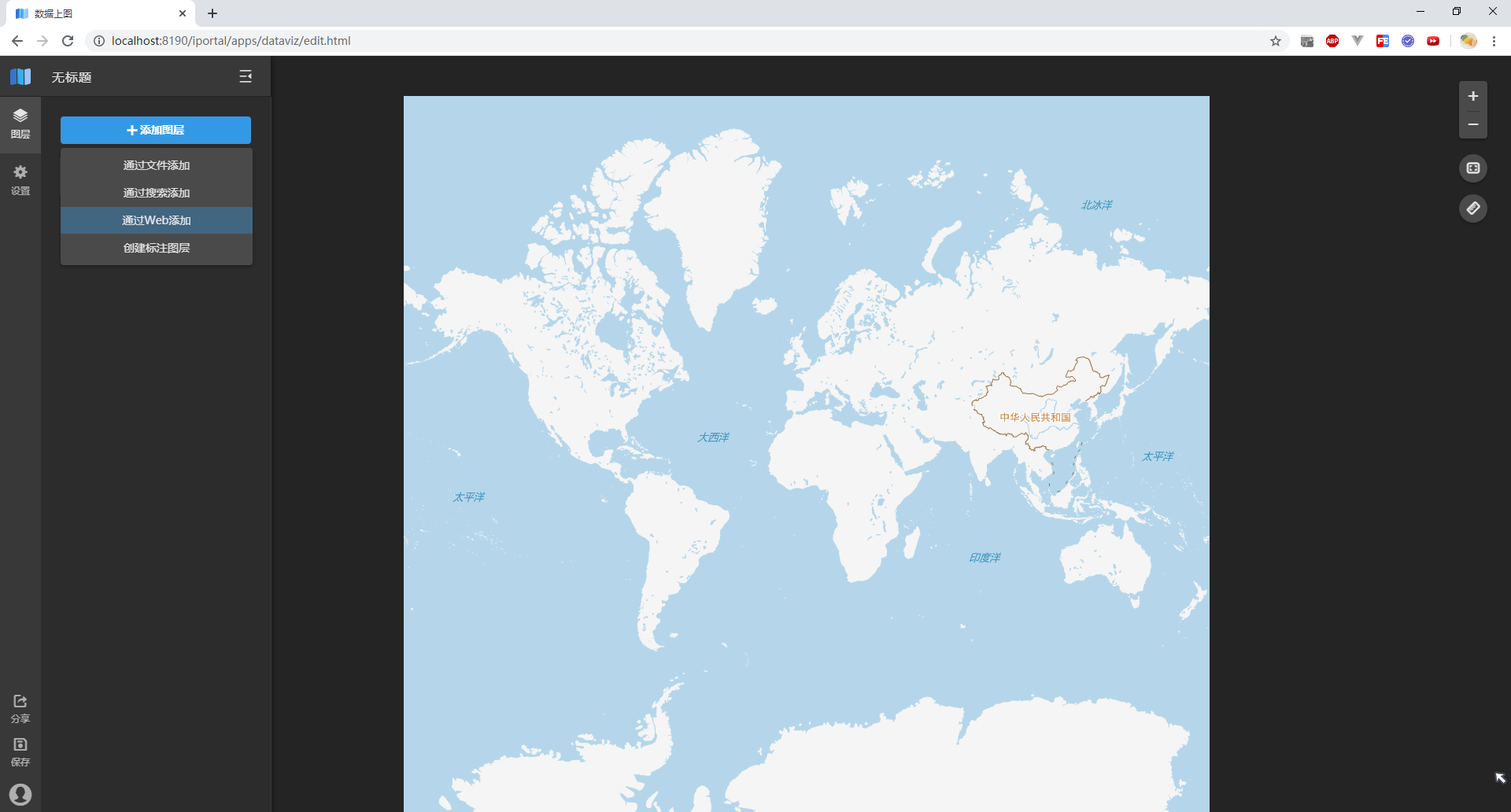Click the bookmark star in the address bar
The height and width of the screenshot is (812, 1511).
click(1276, 40)
